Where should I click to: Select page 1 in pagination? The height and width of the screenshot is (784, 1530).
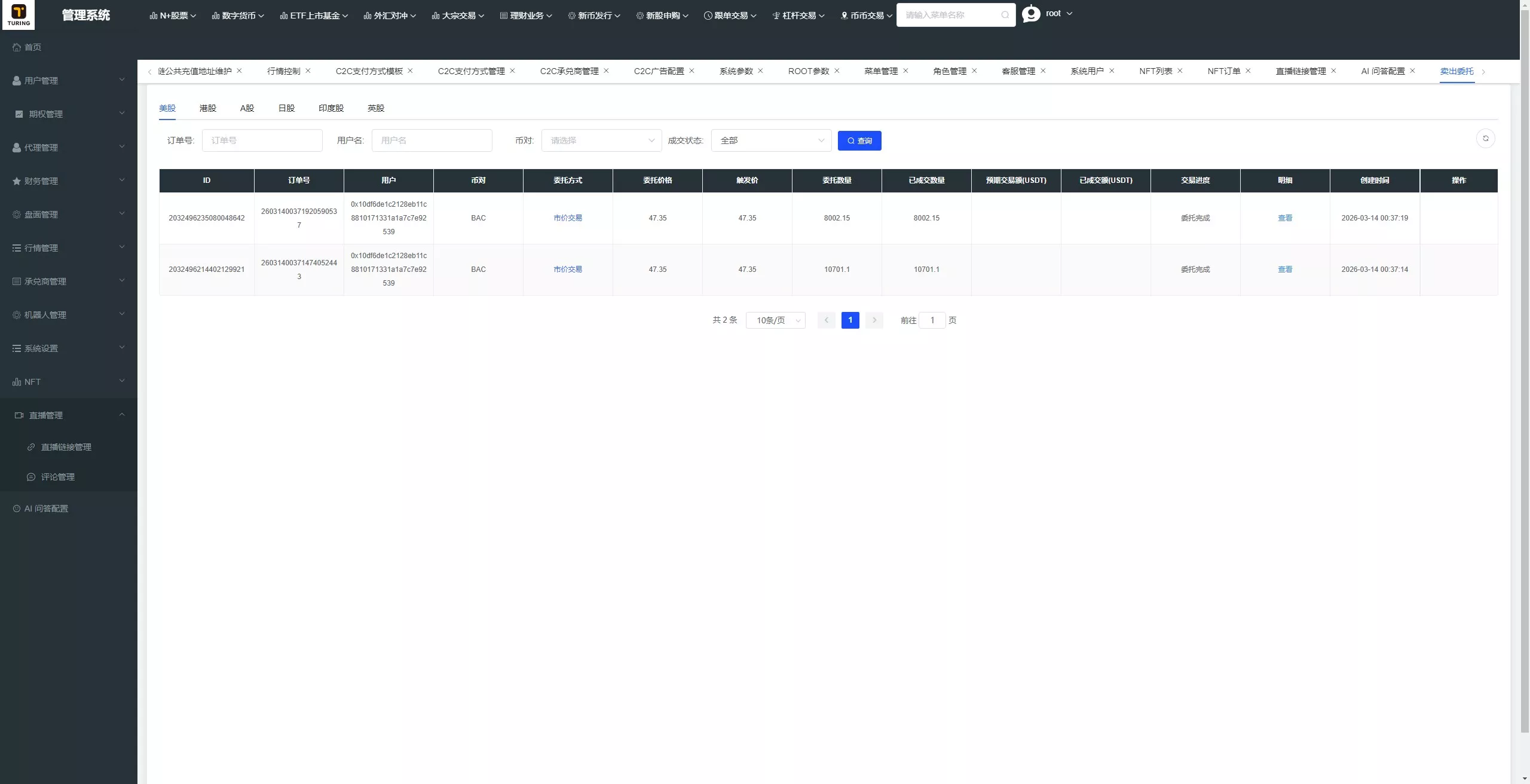pyautogui.click(x=850, y=320)
